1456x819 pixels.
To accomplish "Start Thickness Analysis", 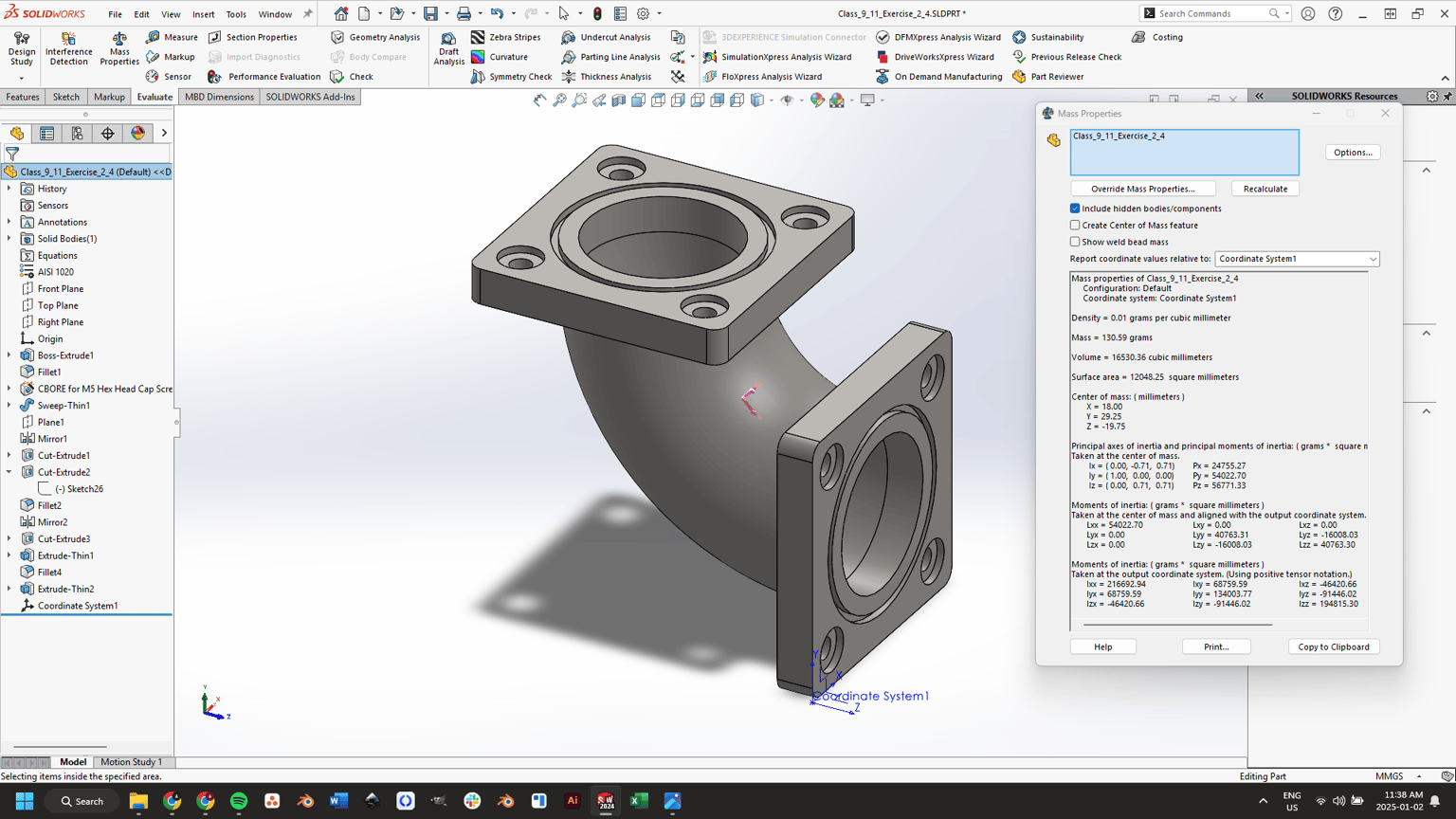I will [607, 77].
